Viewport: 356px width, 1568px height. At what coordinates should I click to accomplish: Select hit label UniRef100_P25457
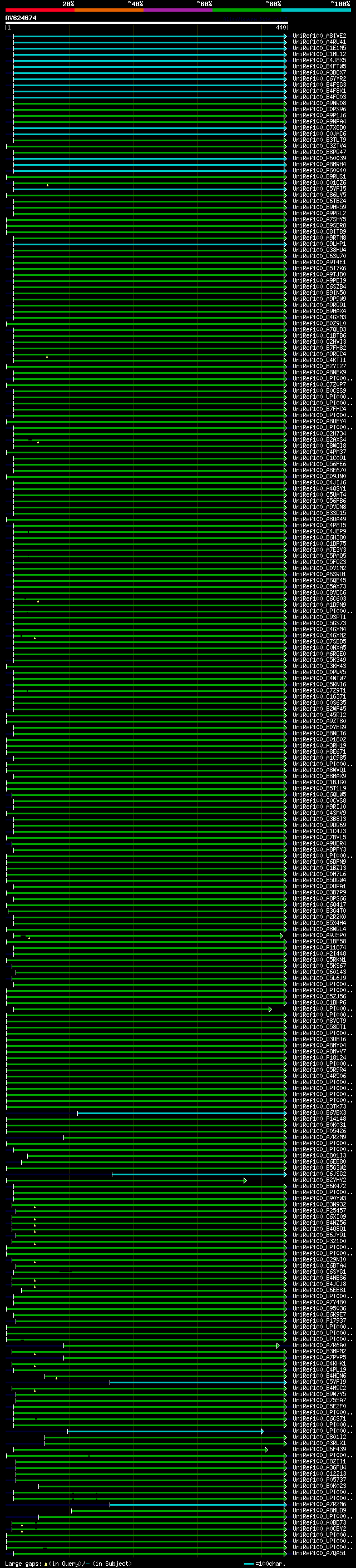[x=319, y=1210]
